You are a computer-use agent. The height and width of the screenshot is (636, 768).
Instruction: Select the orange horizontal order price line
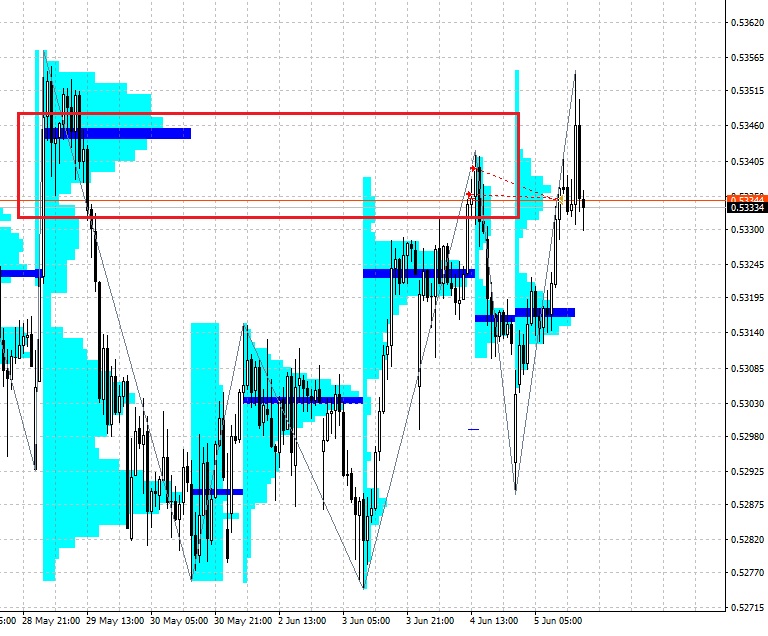point(362,200)
